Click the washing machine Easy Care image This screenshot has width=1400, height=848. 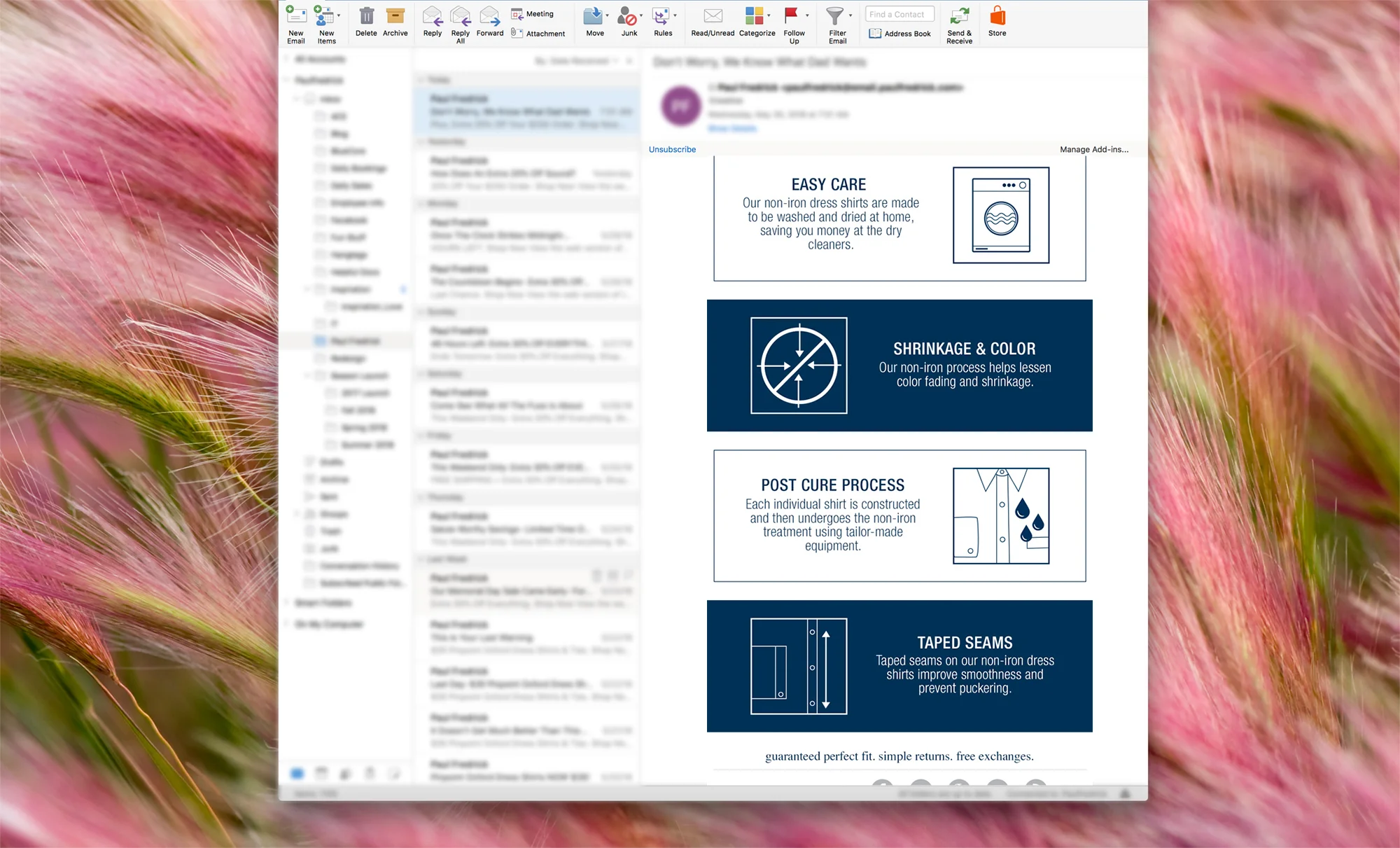pos(1001,215)
